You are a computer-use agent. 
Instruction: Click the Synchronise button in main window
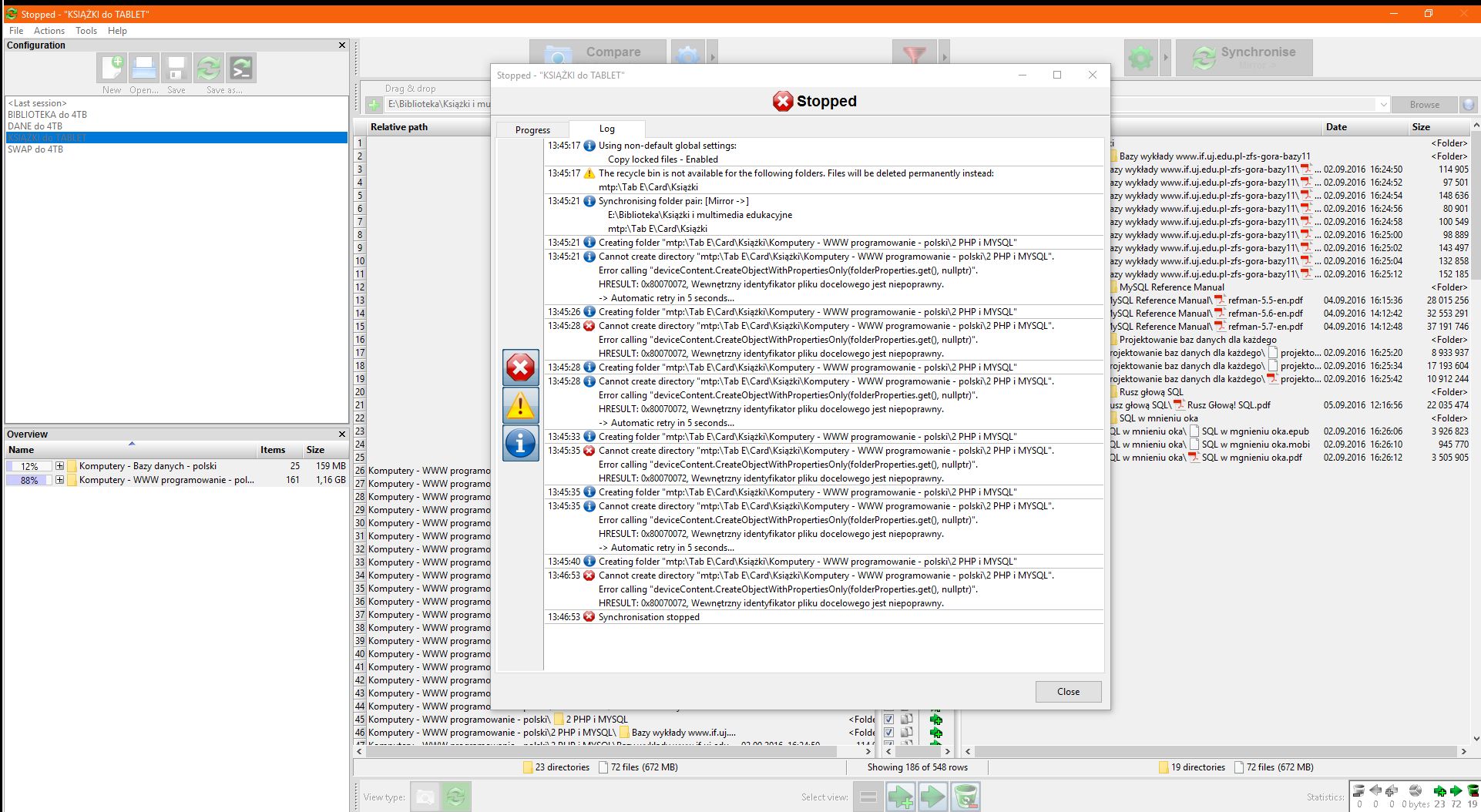(x=1244, y=58)
